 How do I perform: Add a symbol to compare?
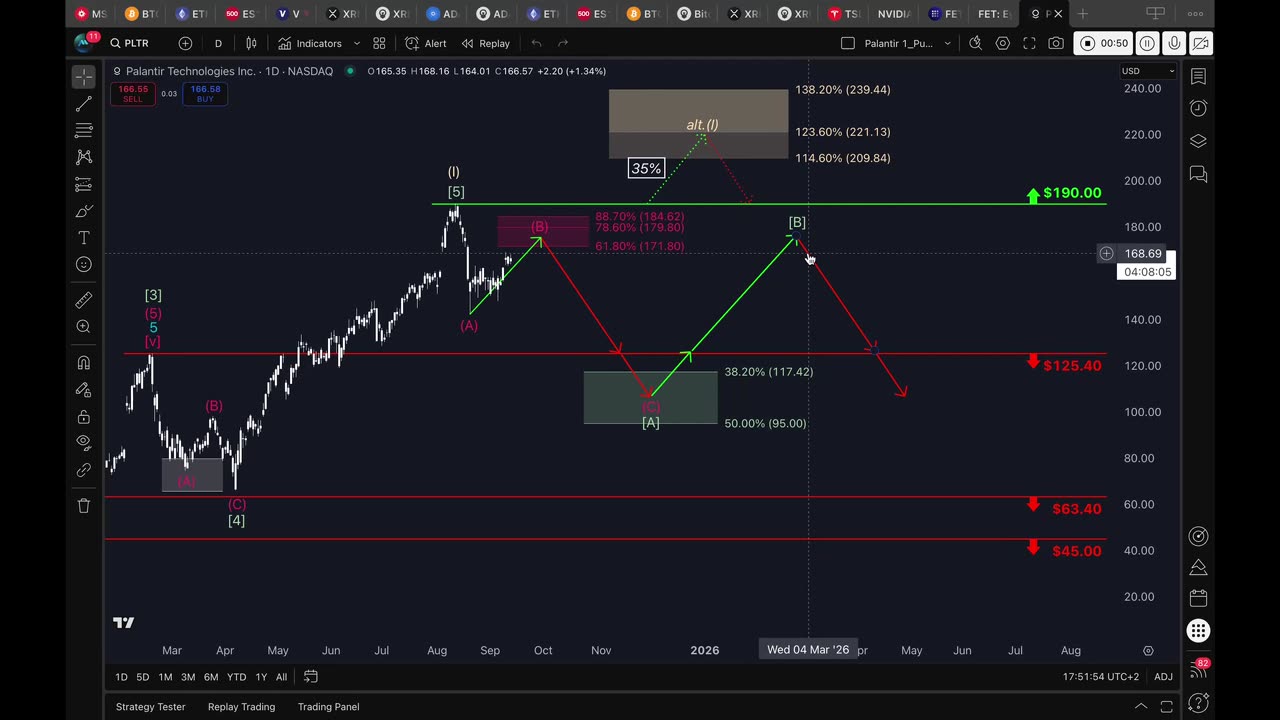[185, 43]
